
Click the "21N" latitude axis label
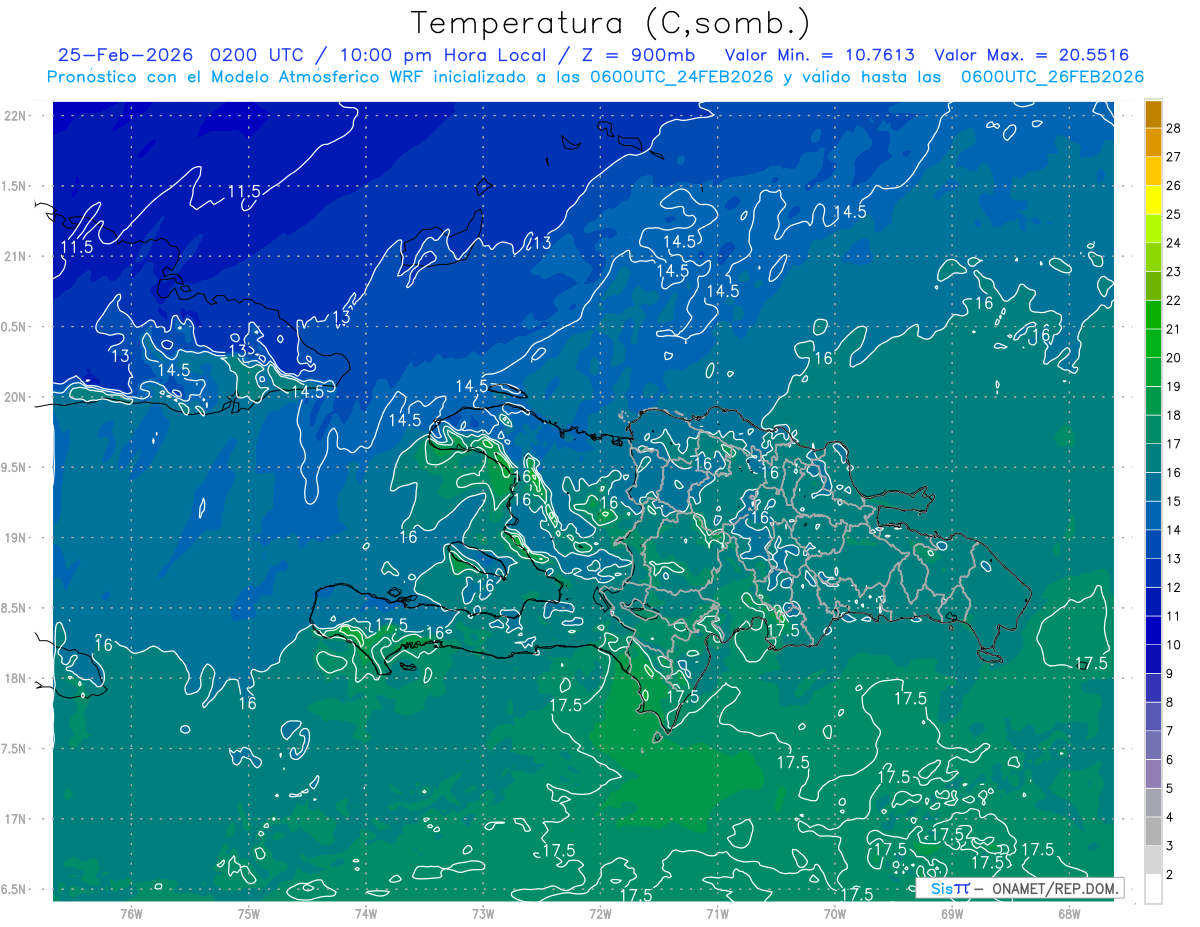tap(15, 256)
